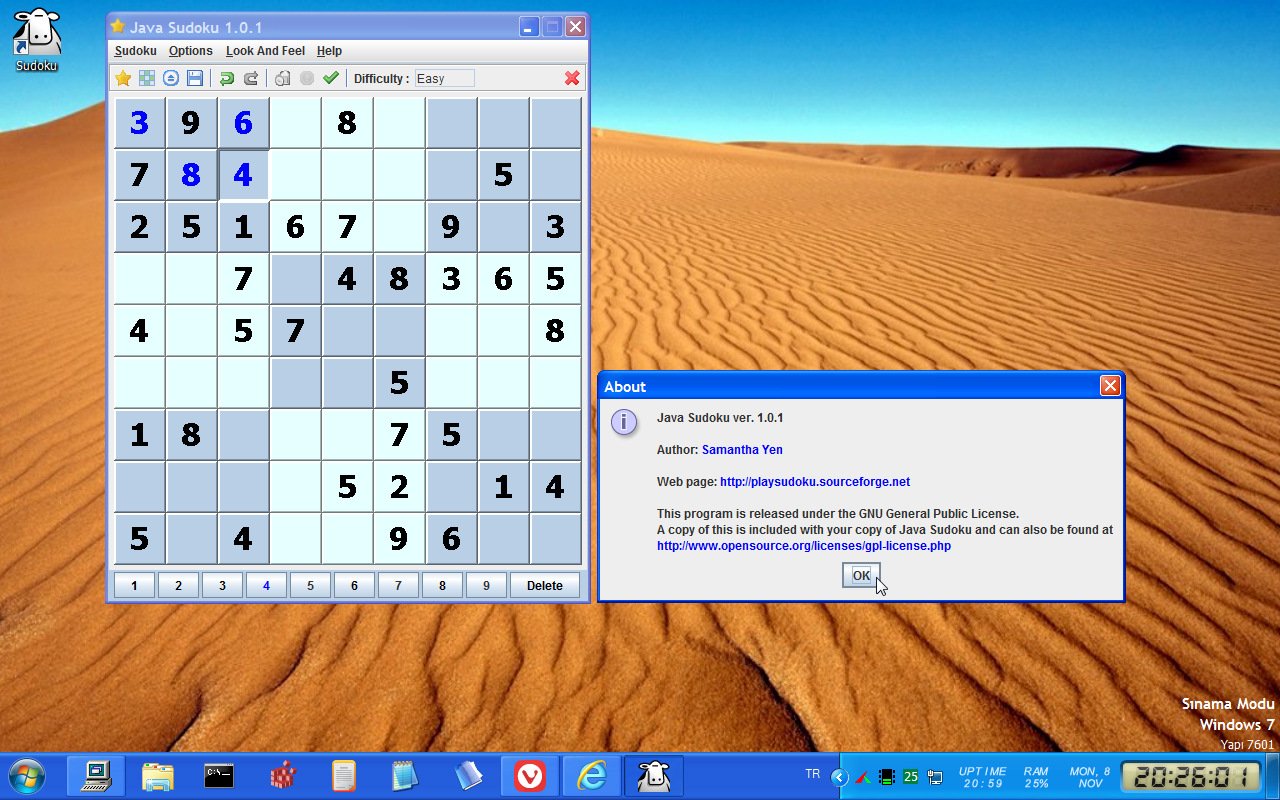The height and width of the screenshot is (800, 1280).
Task: Select number 3 on the number pad
Action: [222, 585]
